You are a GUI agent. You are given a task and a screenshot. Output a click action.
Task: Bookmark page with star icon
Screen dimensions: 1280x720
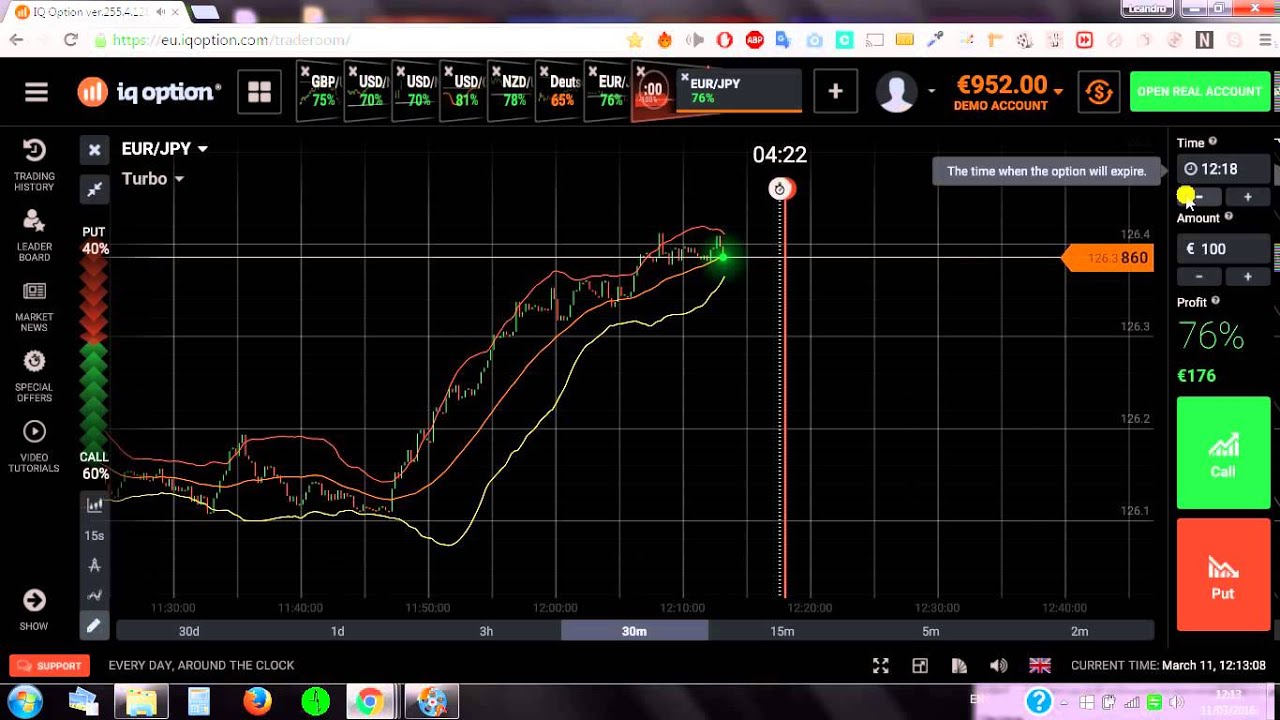pos(634,40)
